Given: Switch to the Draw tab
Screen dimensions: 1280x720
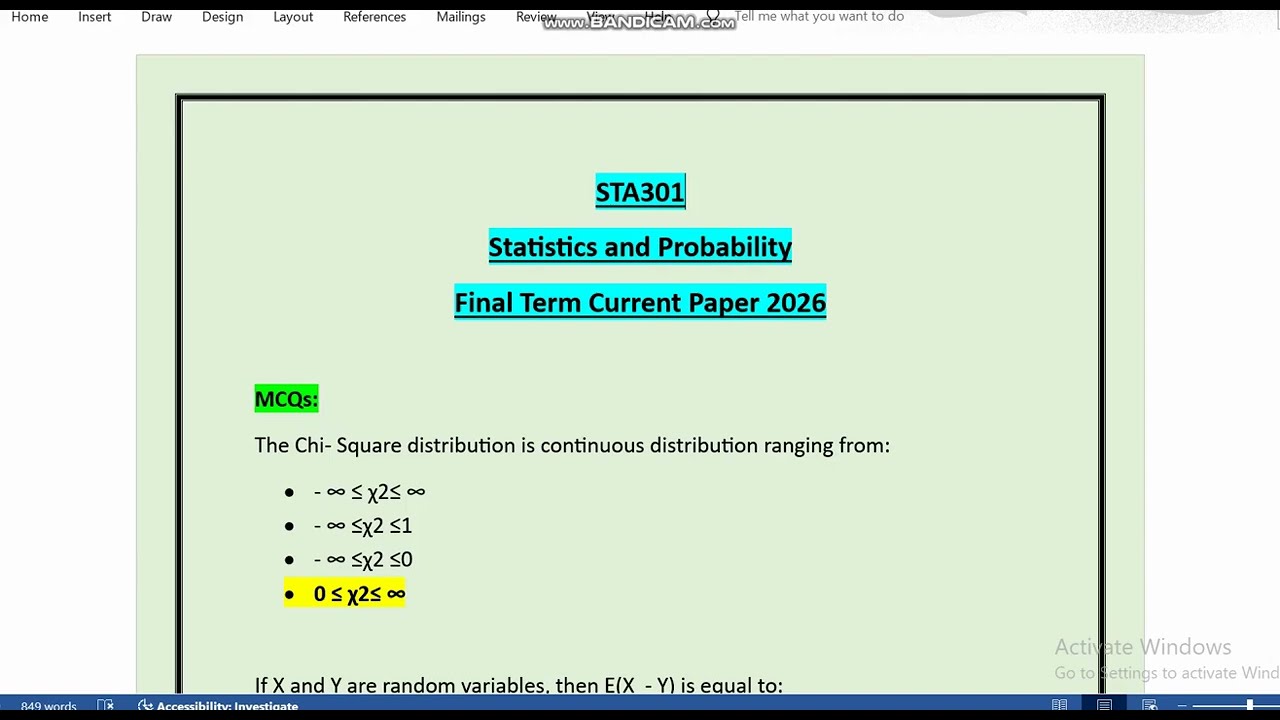Looking at the screenshot, I should [156, 16].
